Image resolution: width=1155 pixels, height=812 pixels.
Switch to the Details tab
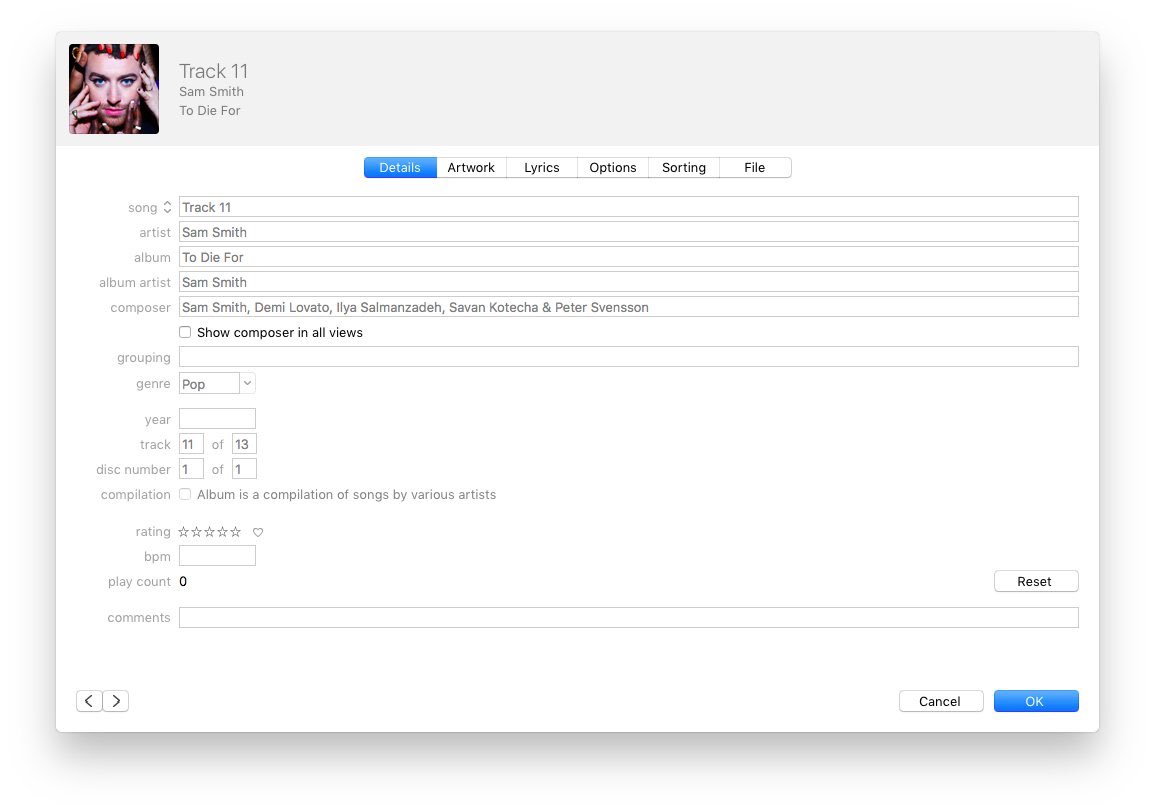[400, 167]
